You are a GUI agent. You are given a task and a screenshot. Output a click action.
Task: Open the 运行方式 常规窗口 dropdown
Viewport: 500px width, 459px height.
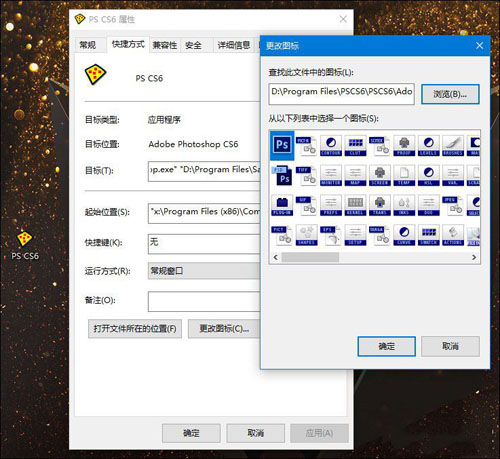pos(204,271)
